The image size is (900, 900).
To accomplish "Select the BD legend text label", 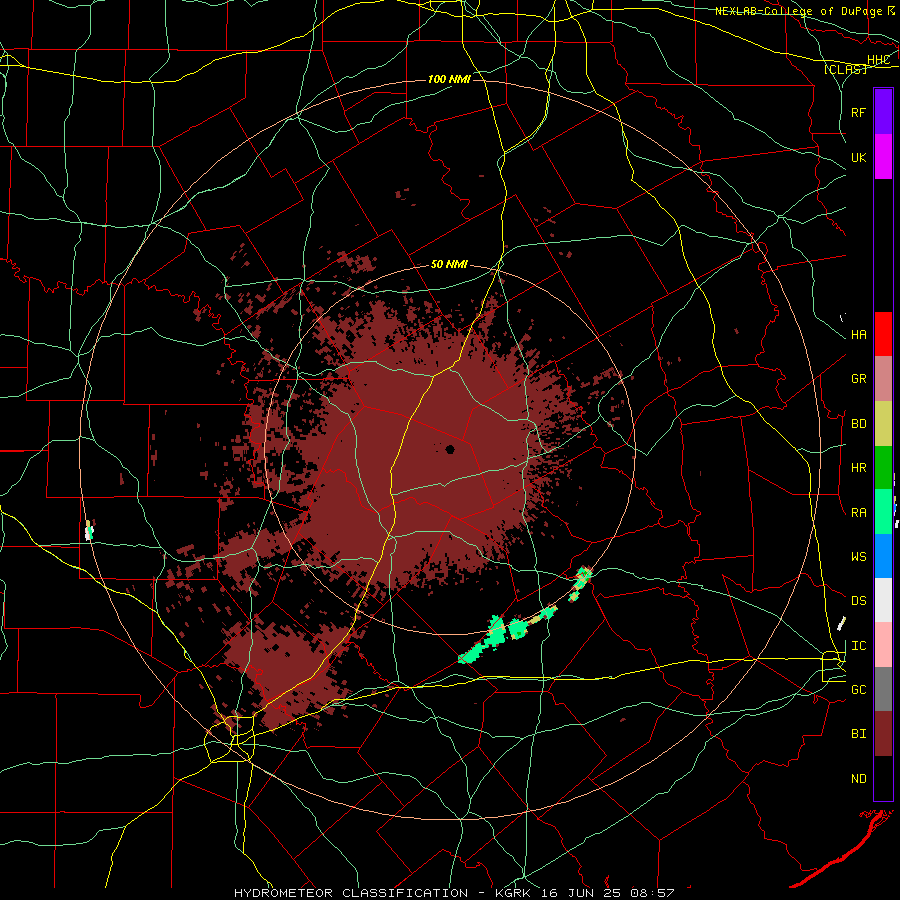I will click(858, 424).
